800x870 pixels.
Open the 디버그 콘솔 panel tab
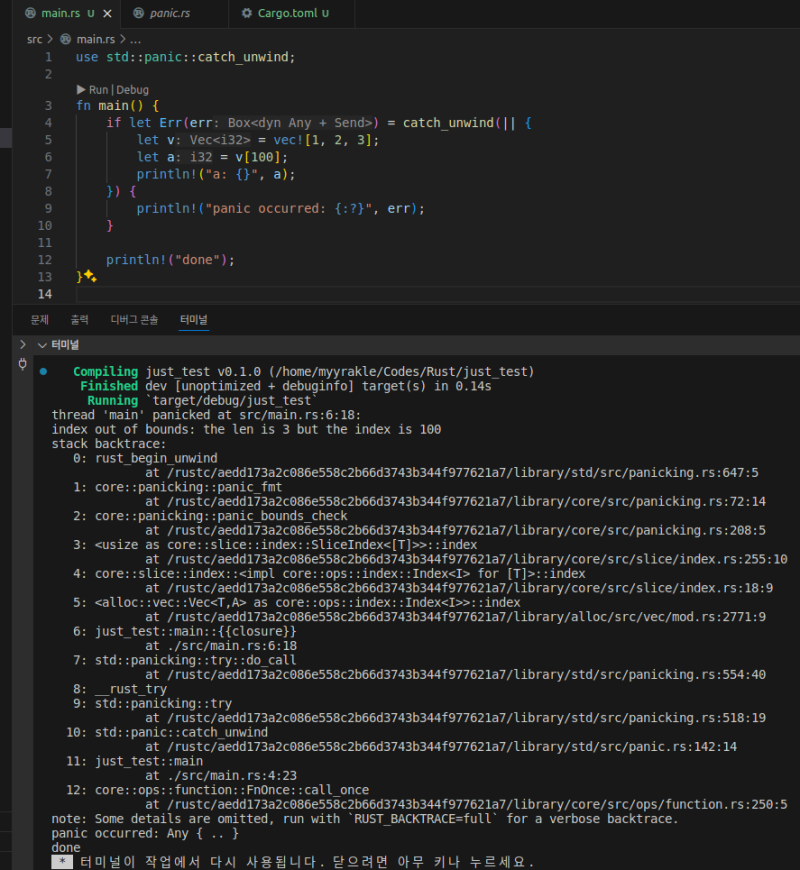click(x=134, y=320)
